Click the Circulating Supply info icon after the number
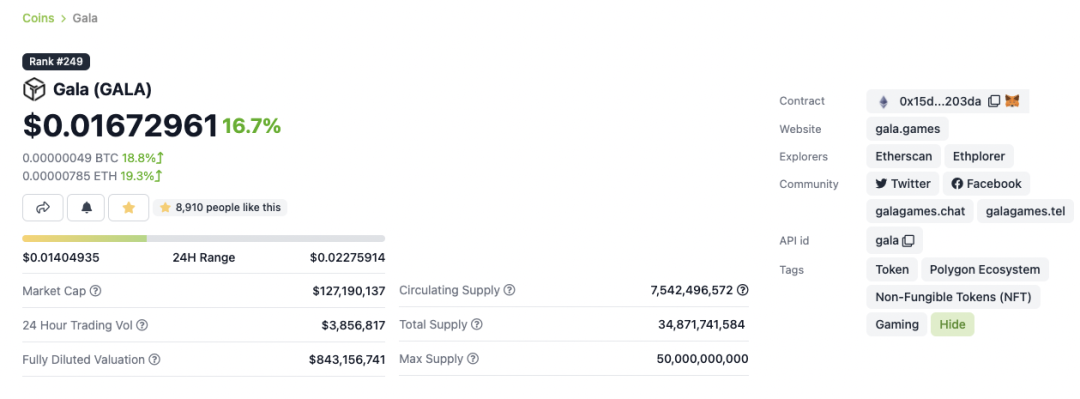 click(x=742, y=290)
